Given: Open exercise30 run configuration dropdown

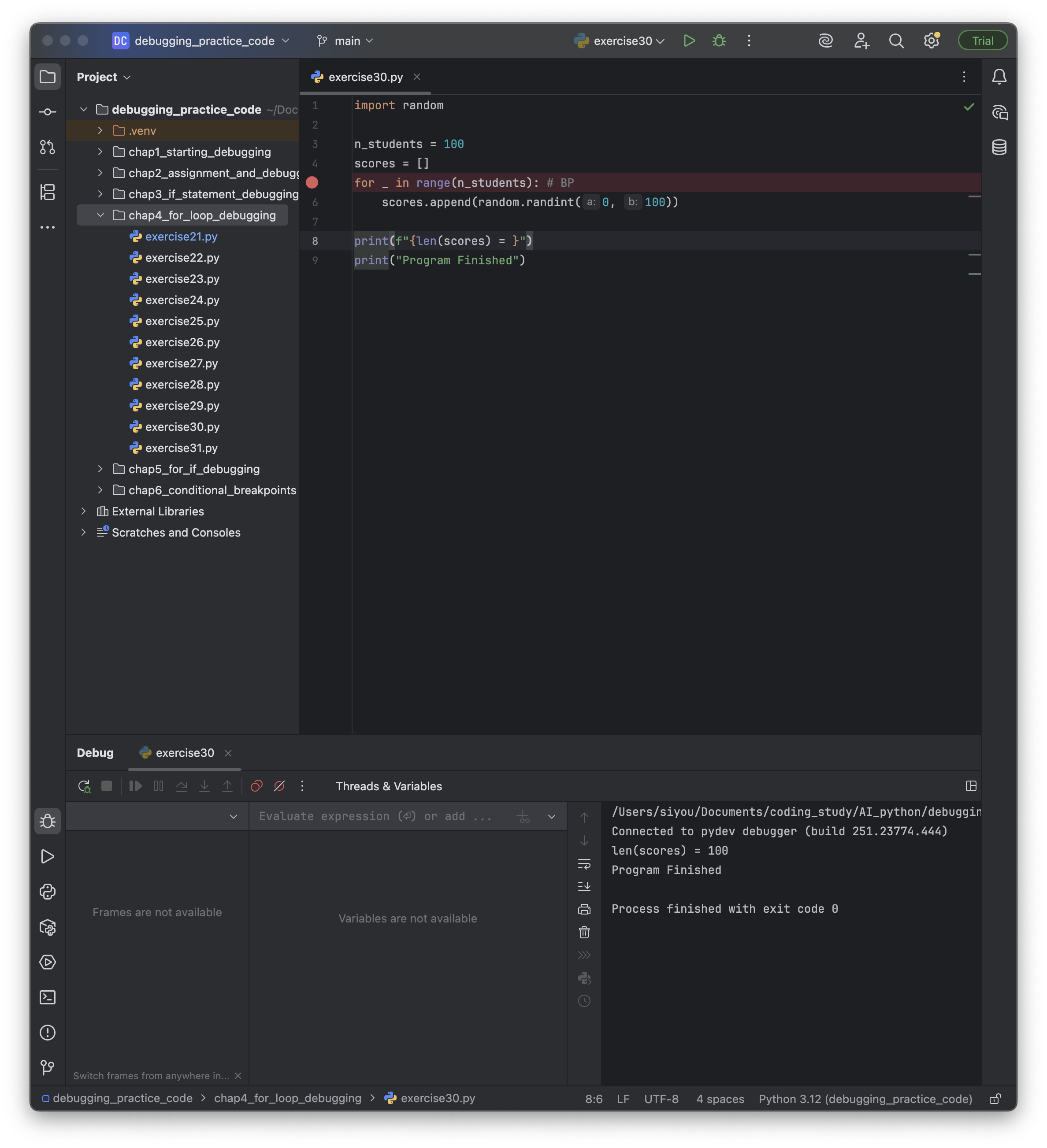Looking at the screenshot, I should point(620,41).
